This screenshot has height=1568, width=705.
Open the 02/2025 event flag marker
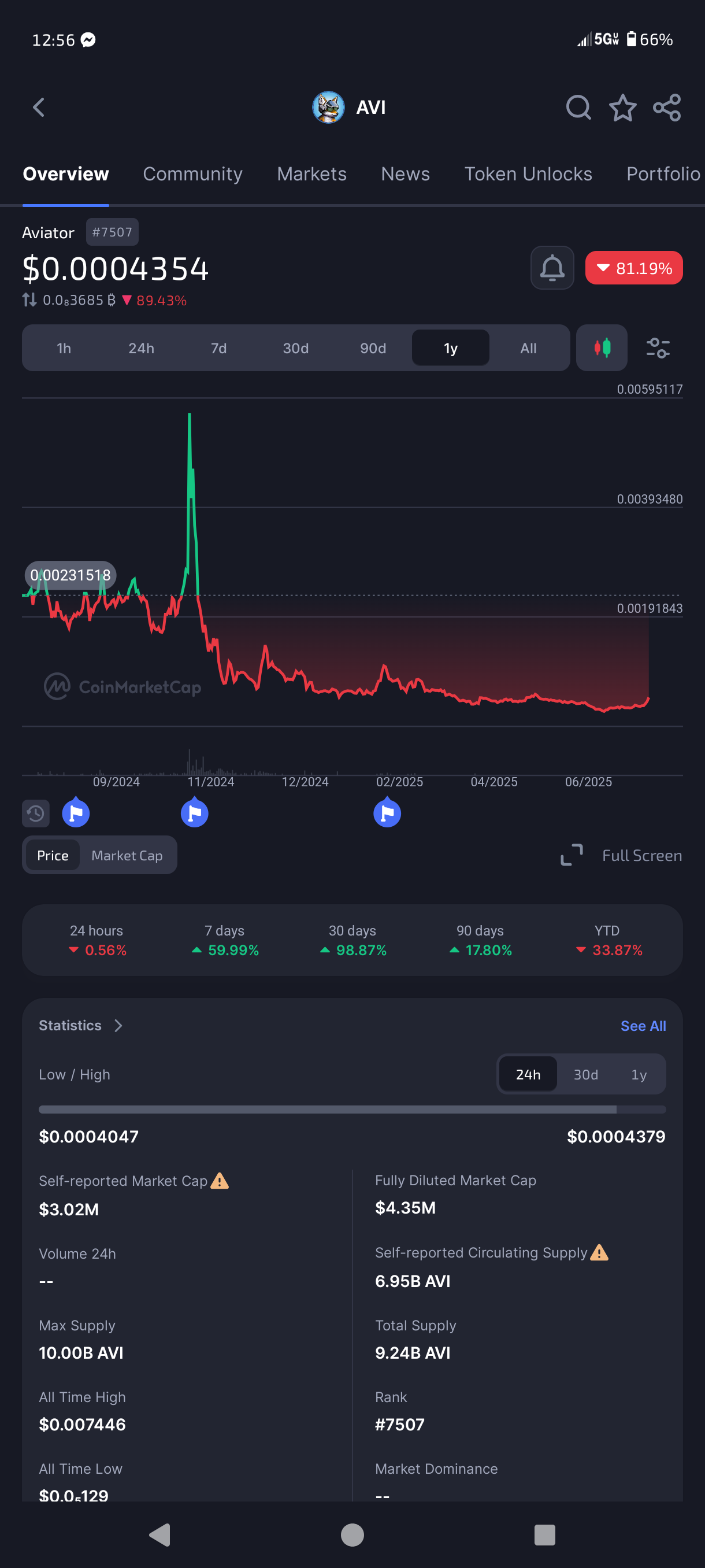click(387, 811)
